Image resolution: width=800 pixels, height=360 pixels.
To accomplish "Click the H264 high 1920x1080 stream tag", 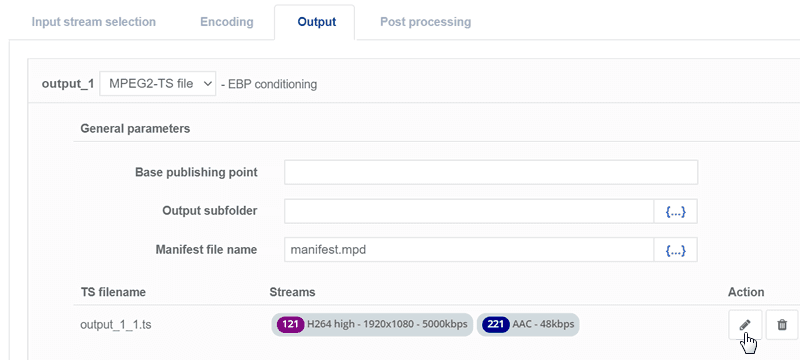I will point(372,324).
